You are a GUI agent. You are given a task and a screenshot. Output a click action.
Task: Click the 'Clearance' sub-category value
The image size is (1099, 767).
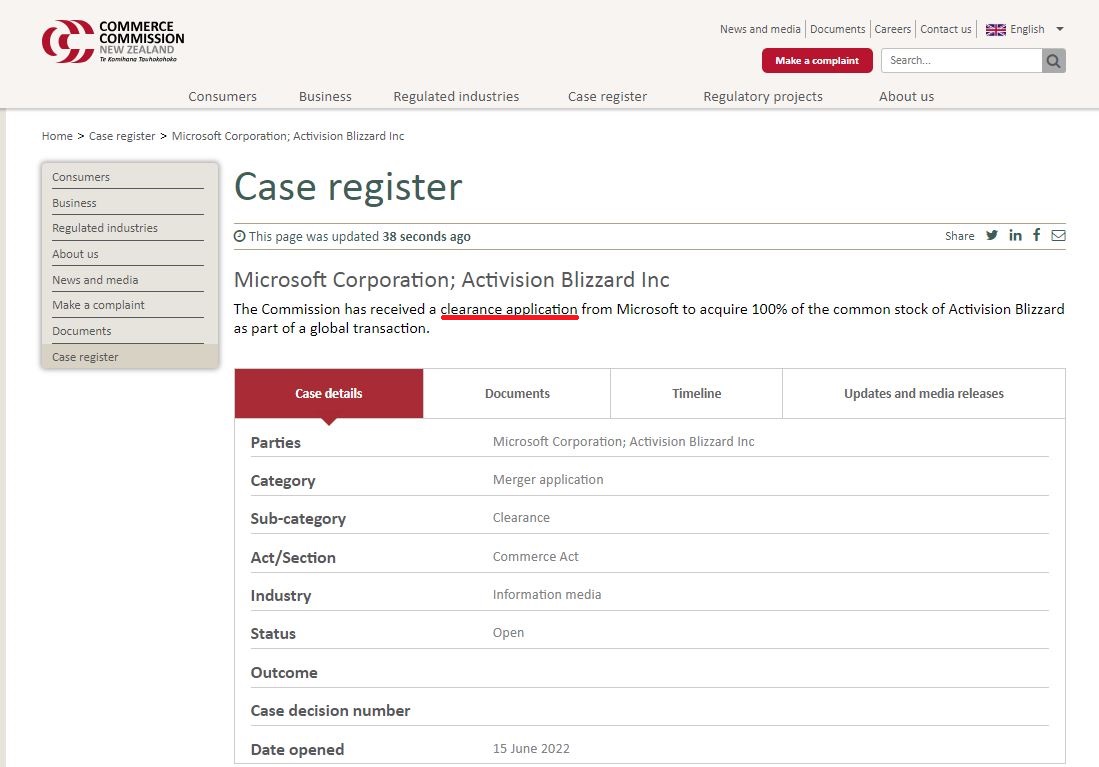(x=521, y=517)
